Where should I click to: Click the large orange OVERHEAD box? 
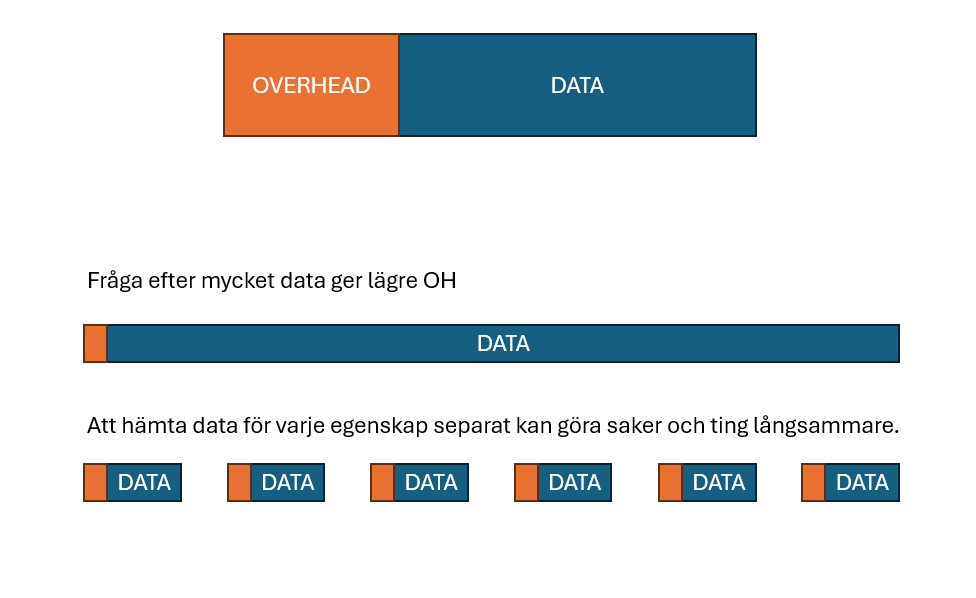311,85
